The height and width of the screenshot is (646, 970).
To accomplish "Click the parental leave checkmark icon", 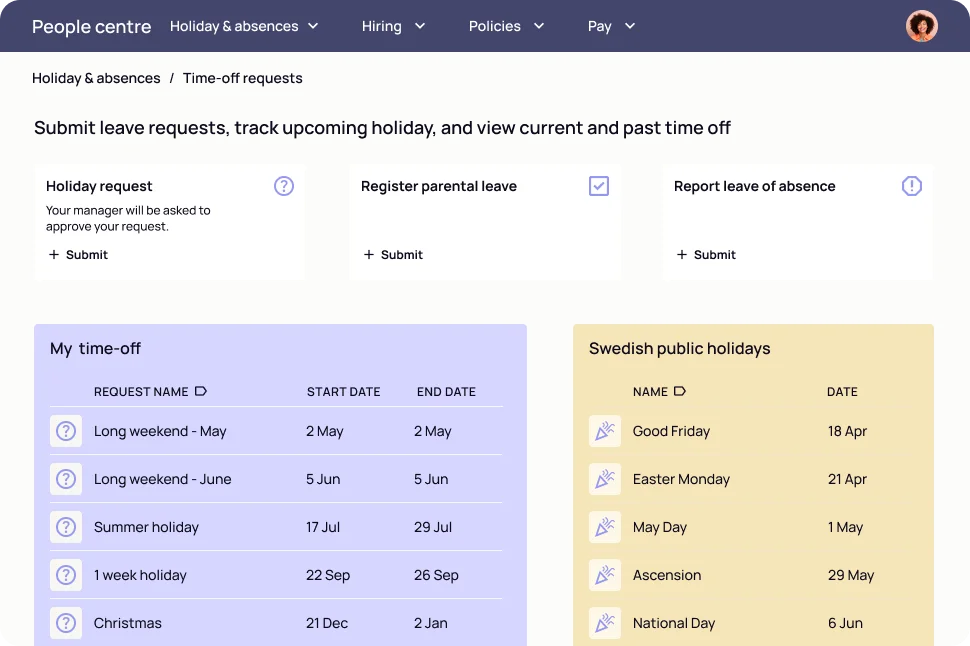I will (599, 186).
